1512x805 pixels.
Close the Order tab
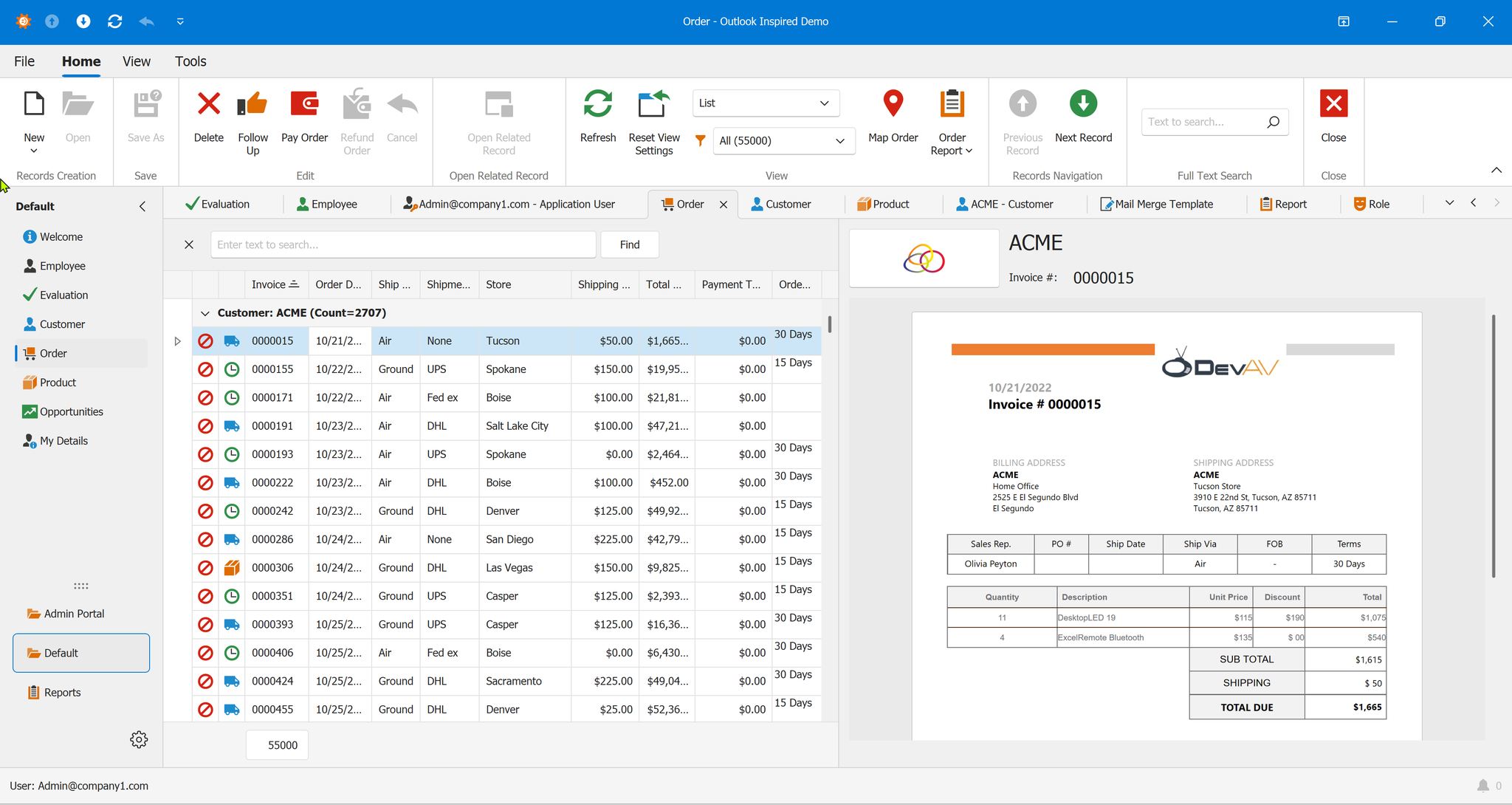click(x=724, y=205)
